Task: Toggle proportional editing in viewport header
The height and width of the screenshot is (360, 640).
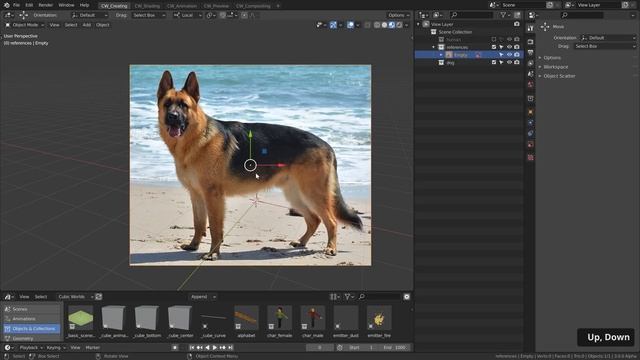Action: [x=244, y=15]
